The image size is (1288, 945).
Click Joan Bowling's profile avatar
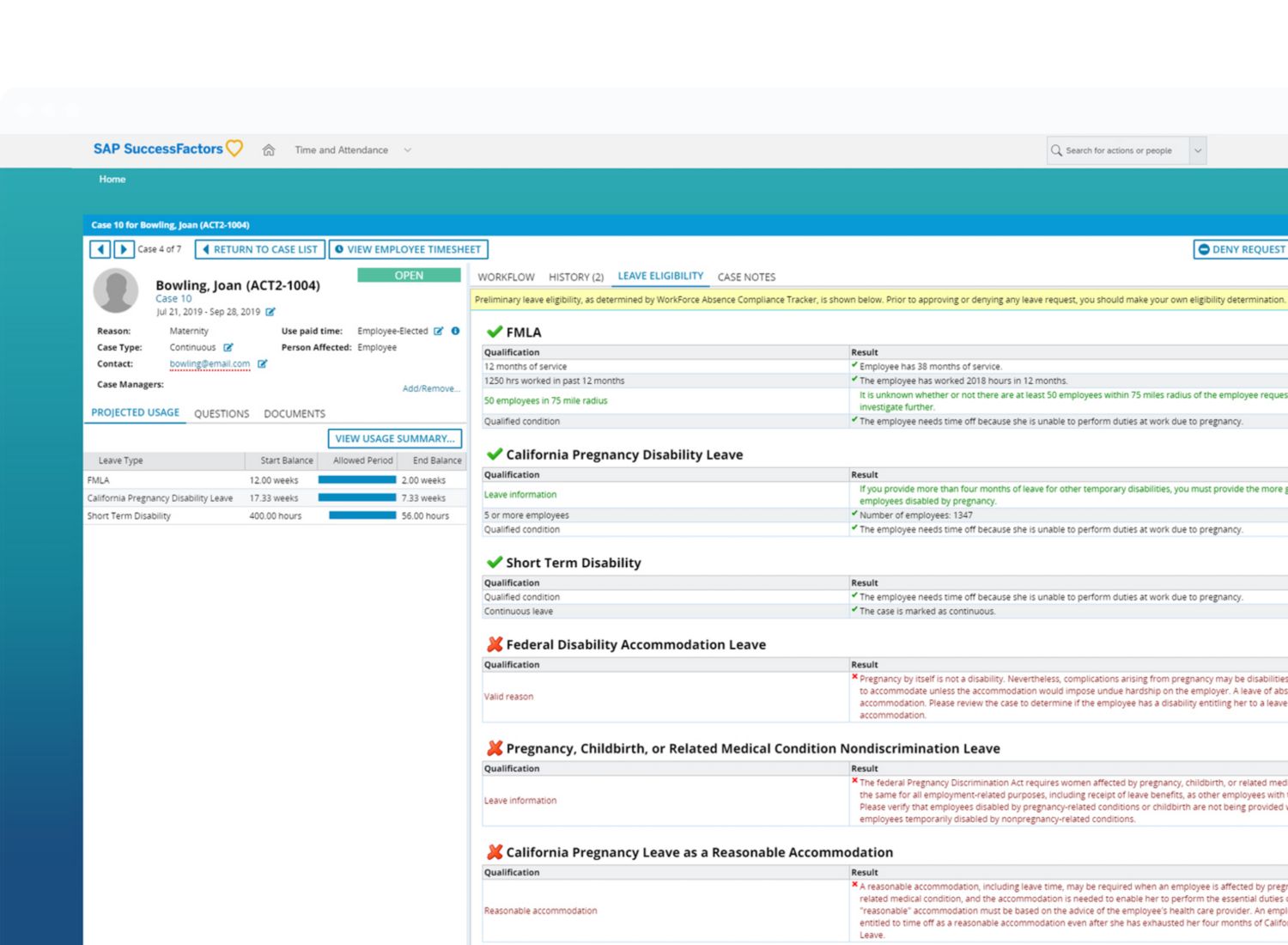pos(116,290)
